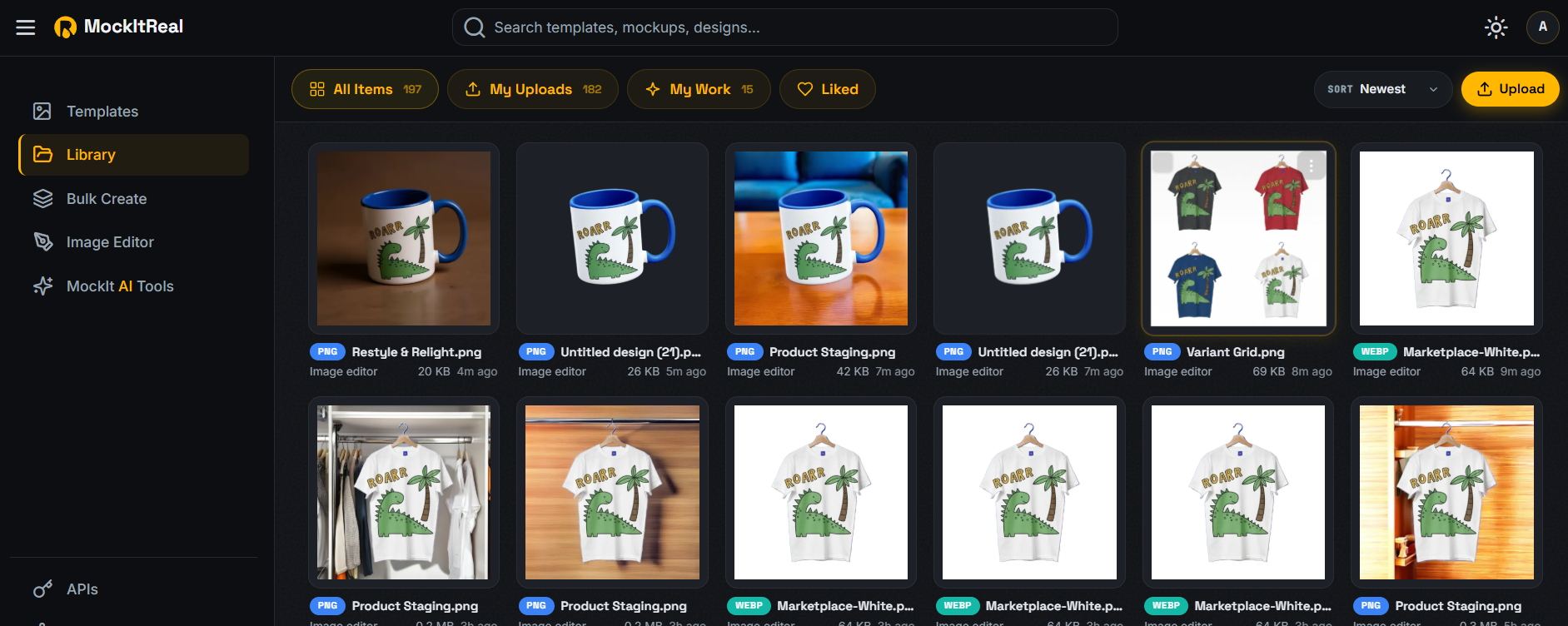This screenshot has width=1568, height=626.
Task: Open APIs in the sidebar
Action: pos(134,589)
